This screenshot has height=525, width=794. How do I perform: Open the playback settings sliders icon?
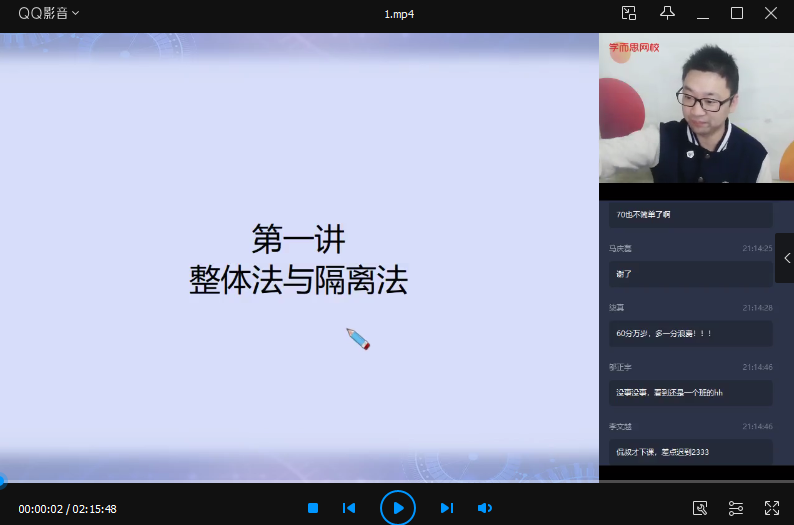pos(736,508)
